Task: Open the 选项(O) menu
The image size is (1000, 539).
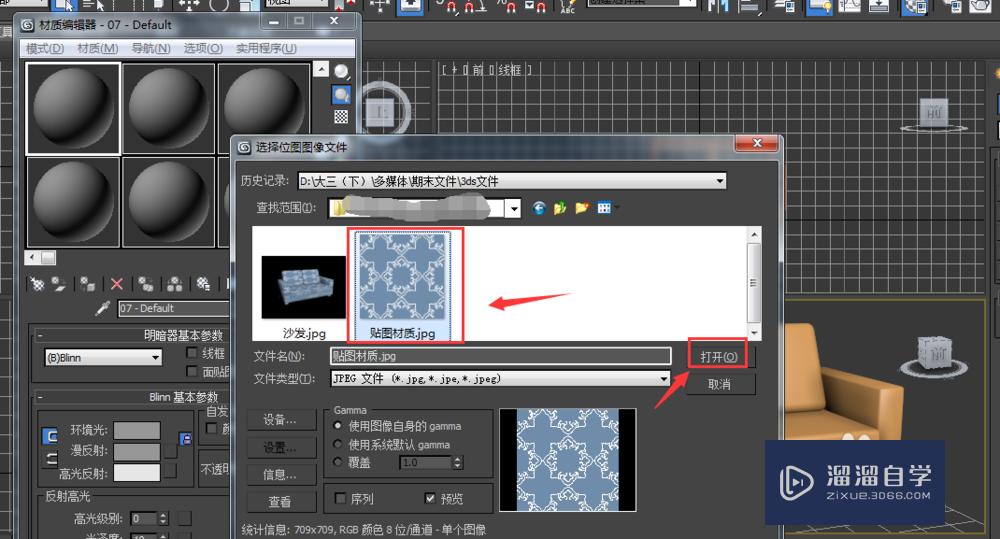Action: 203,48
